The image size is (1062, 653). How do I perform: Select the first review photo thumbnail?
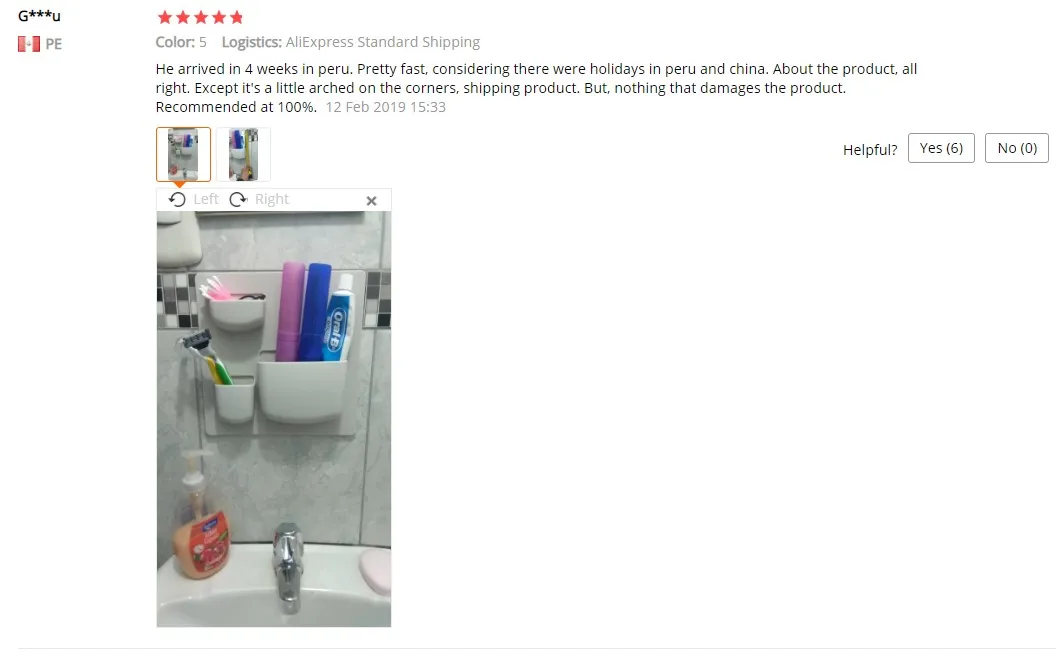click(x=184, y=154)
